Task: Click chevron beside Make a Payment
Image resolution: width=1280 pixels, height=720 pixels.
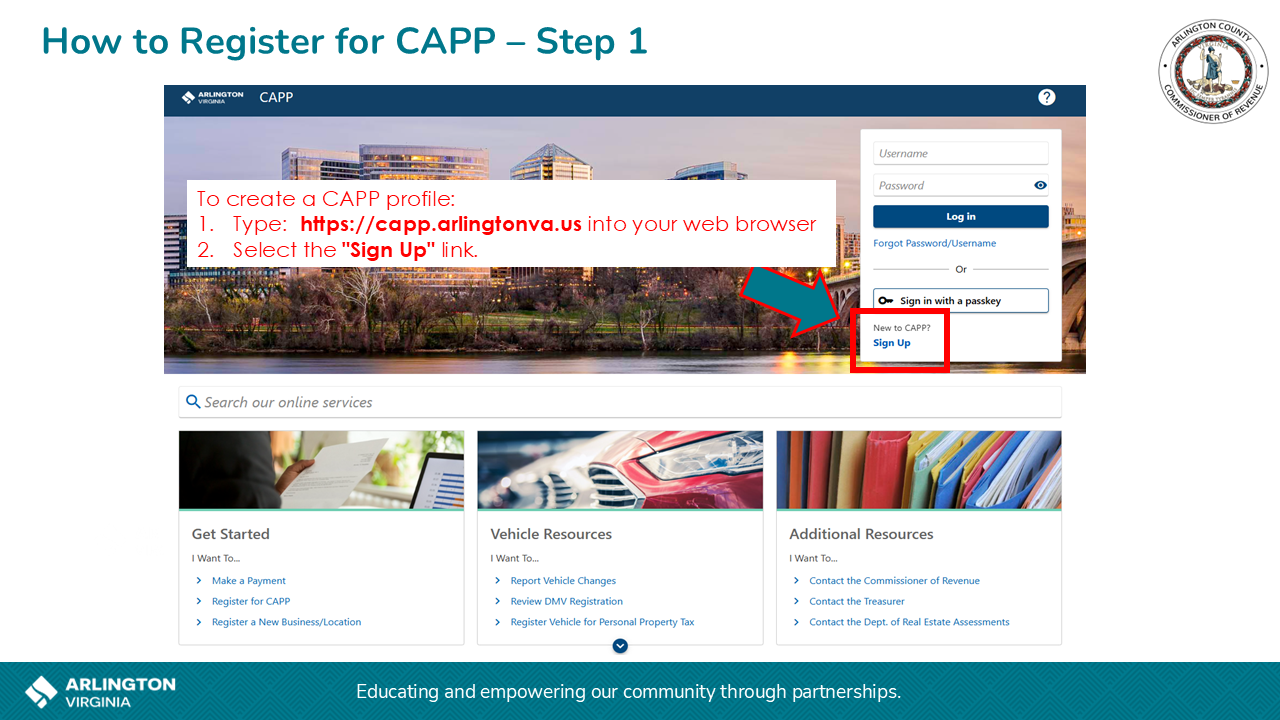Action: pos(200,580)
